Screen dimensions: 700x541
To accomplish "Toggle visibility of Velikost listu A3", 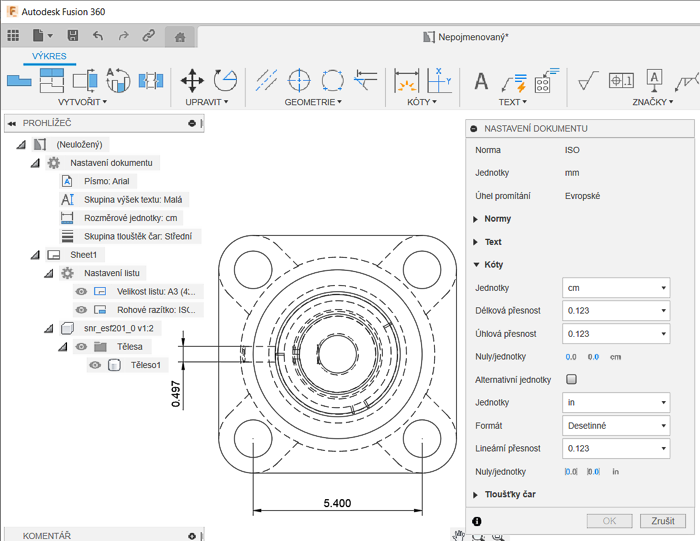I will click(81, 291).
